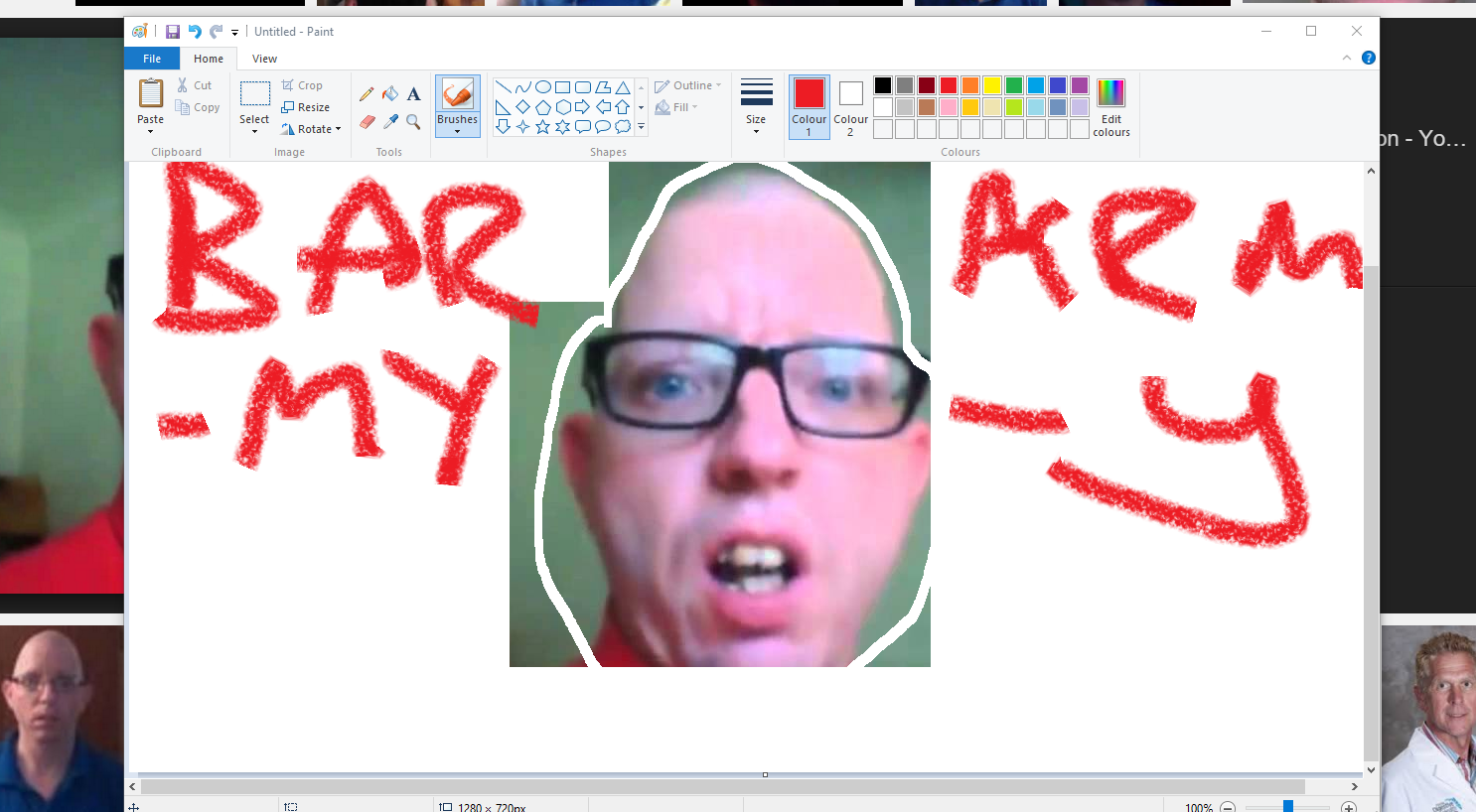Choose the Line shape
Viewport: 1476px width, 812px height.
click(x=504, y=87)
